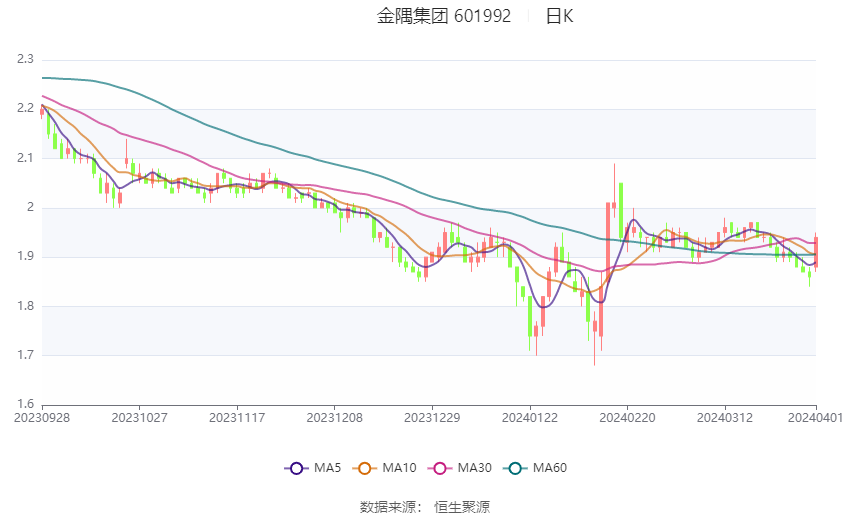Image resolution: width=850 pixels, height=517 pixels.
Task: Click the orange MA10 legend circle marker
Action: (365, 467)
